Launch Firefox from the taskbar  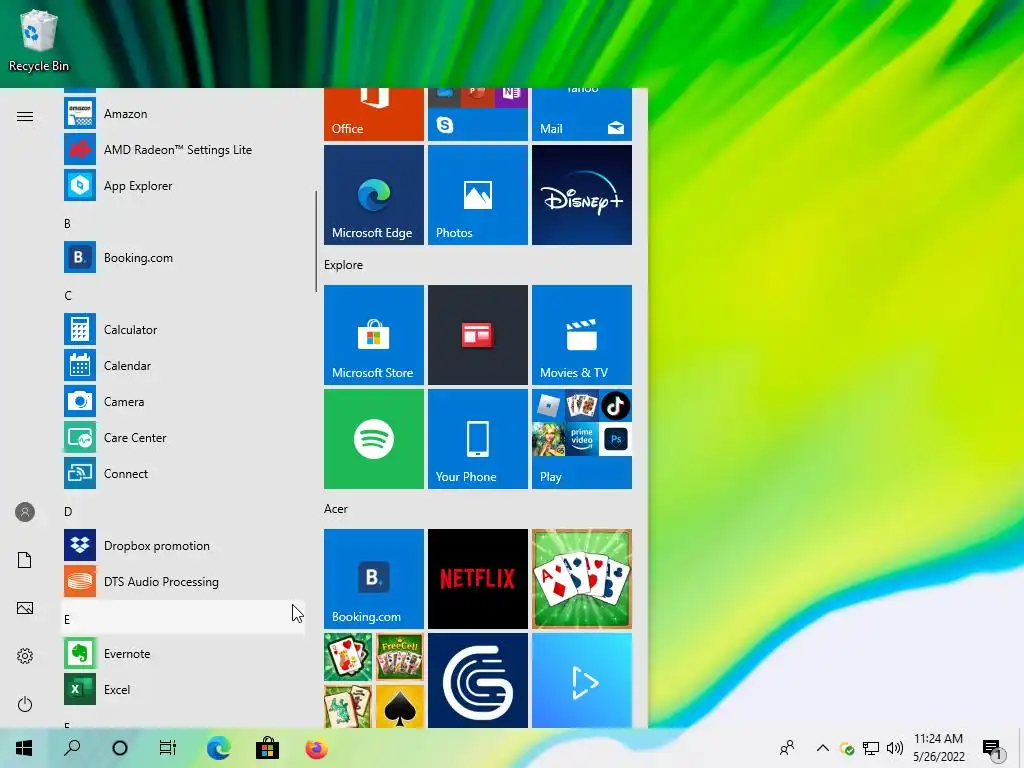coord(316,748)
